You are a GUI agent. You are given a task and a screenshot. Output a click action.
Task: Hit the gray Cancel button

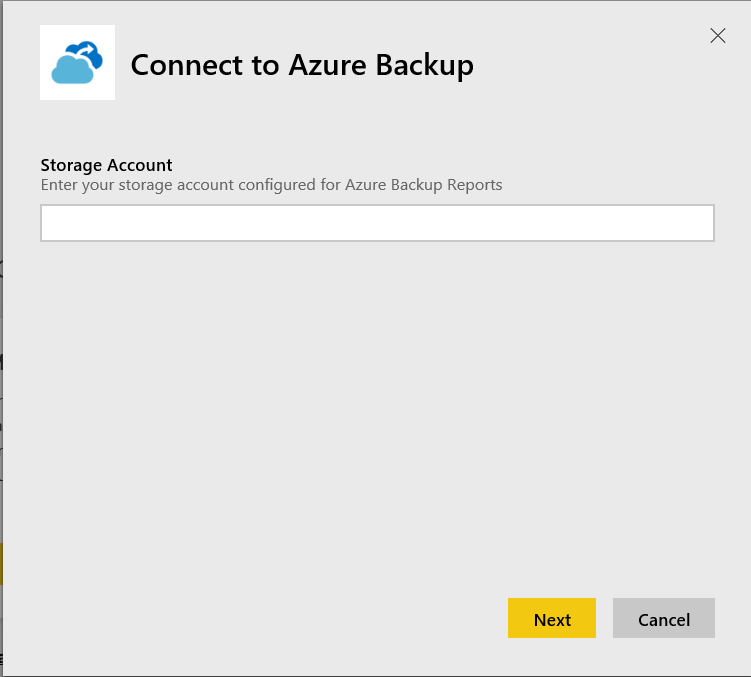663,619
